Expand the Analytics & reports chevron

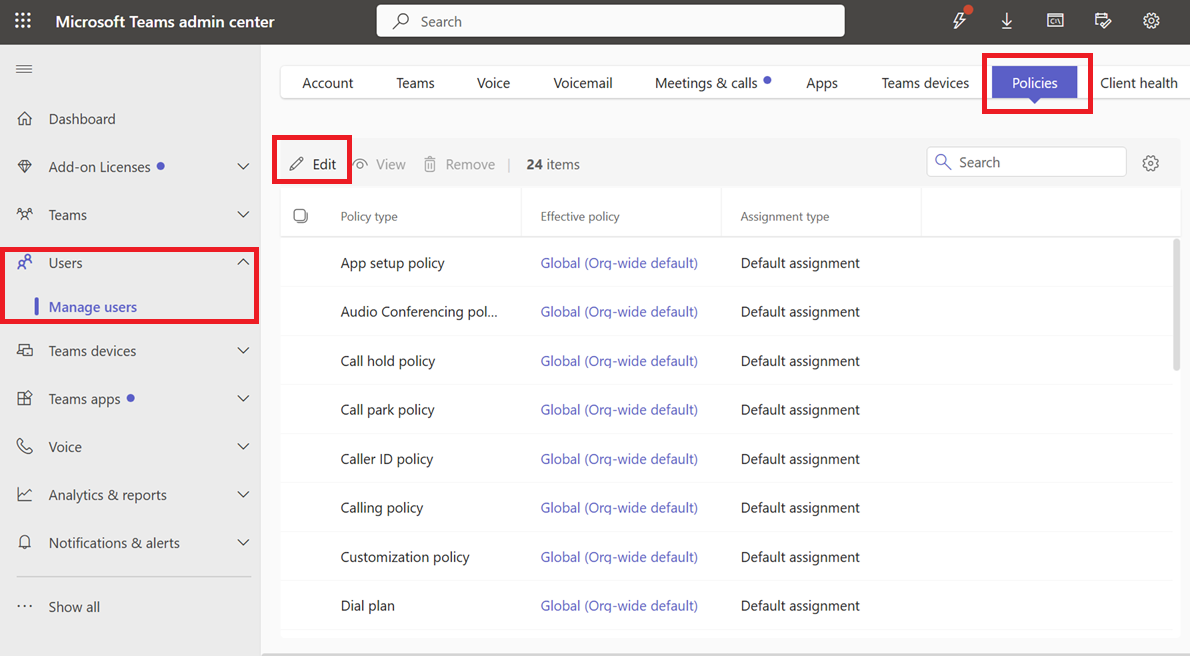coord(243,494)
